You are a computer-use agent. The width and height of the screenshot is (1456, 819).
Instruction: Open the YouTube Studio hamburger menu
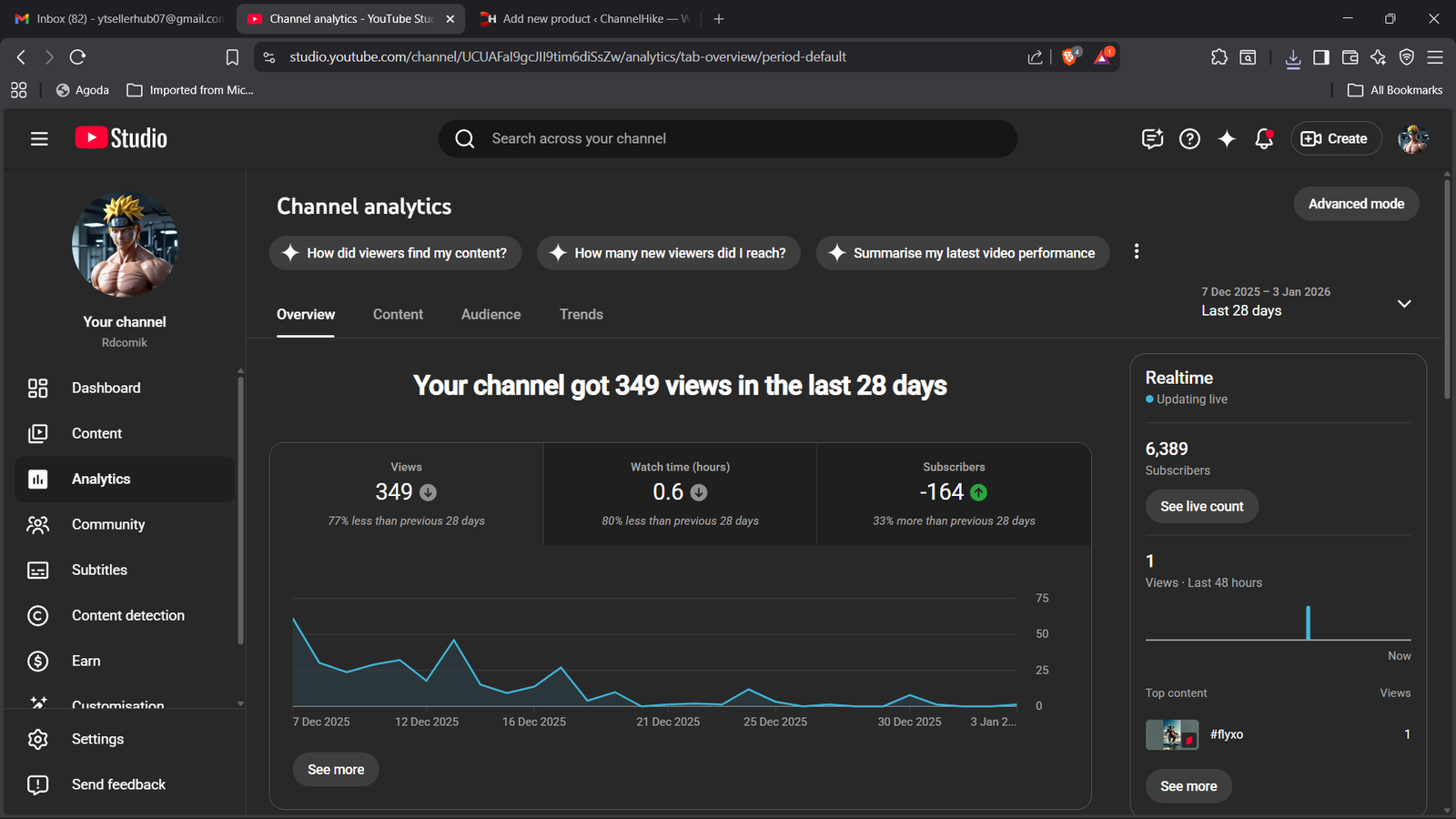pyautogui.click(x=38, y=138)
